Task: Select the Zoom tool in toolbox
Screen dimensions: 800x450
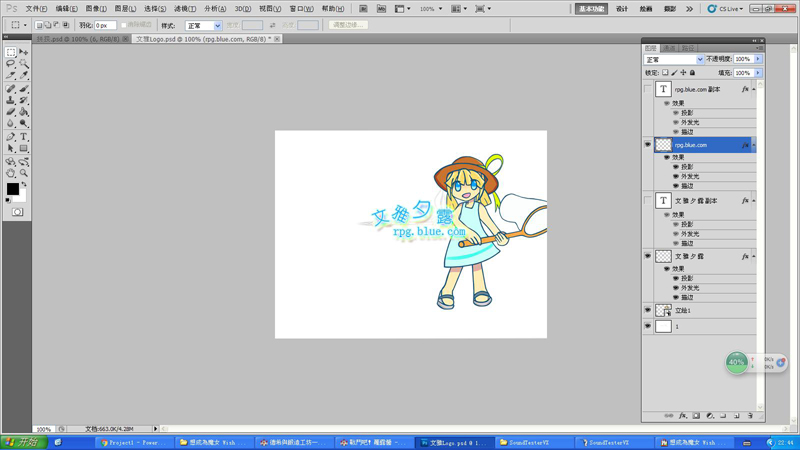Action: pos(23,173)
